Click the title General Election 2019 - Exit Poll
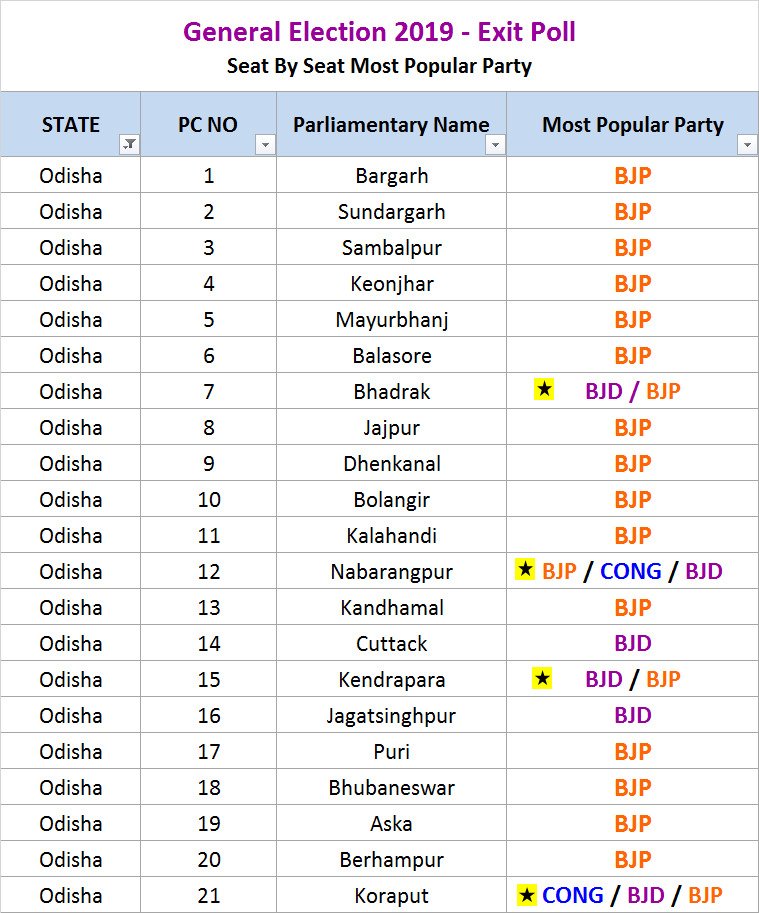The height and width of the screenshot is (913, 759). 379,32
